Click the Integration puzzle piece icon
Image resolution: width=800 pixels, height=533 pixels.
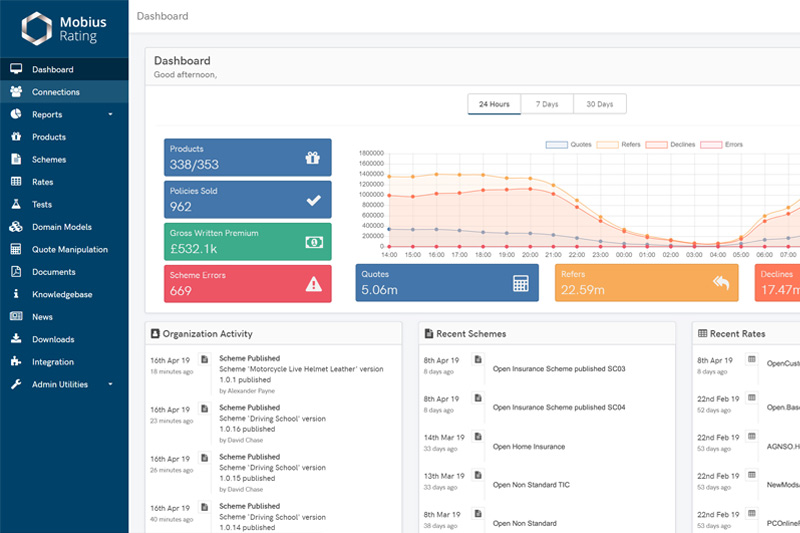point(16,362)
